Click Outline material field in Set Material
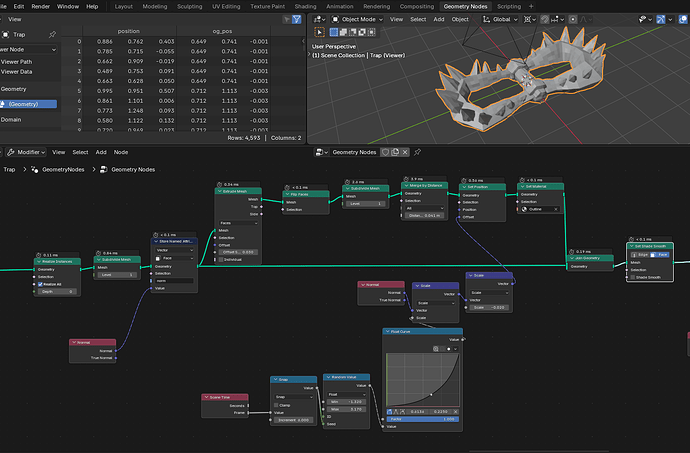Viewport: 690px width, 453px height. pos(540,210)
